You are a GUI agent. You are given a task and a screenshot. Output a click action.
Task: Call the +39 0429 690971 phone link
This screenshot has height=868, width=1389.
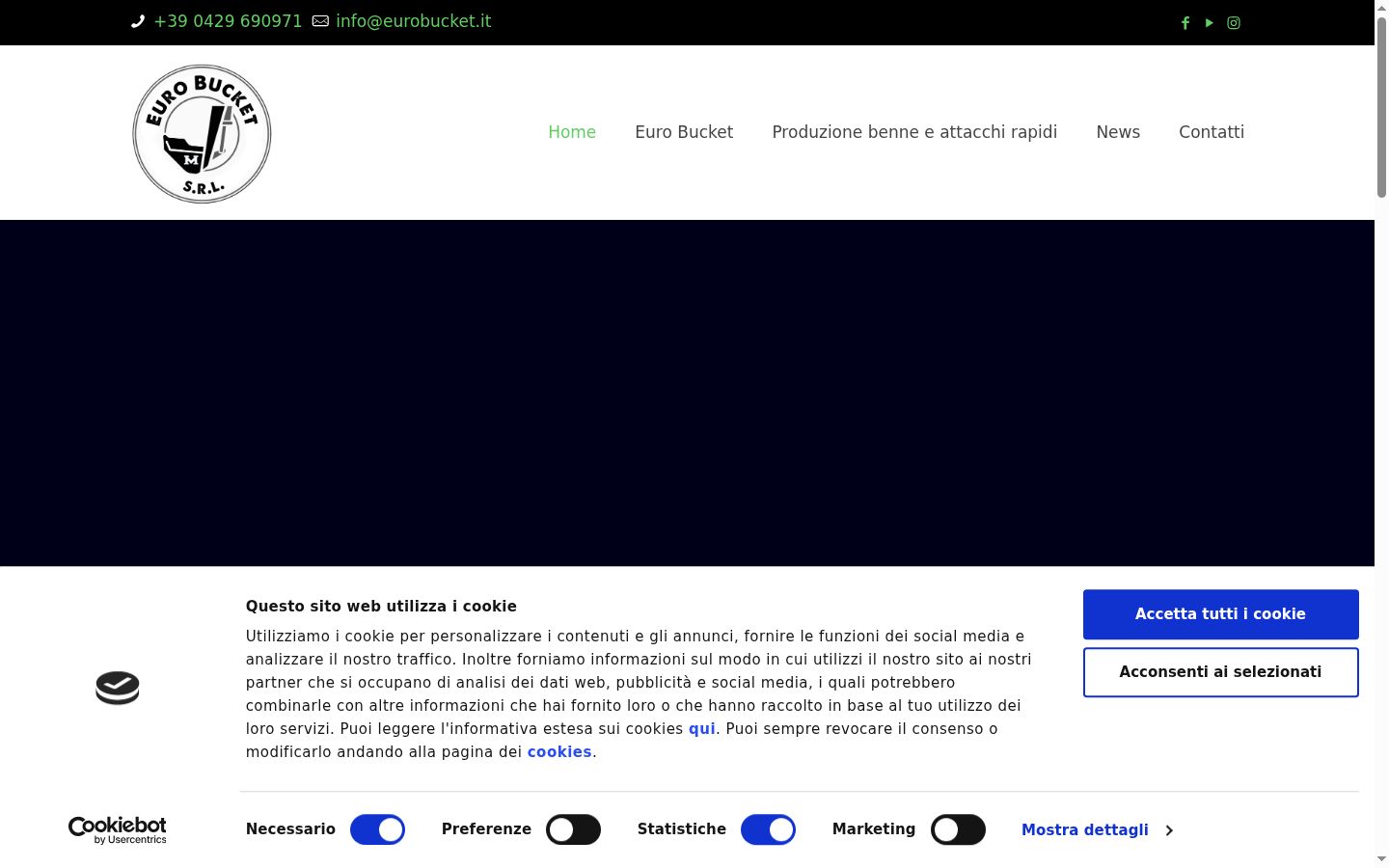click(228, 21)
